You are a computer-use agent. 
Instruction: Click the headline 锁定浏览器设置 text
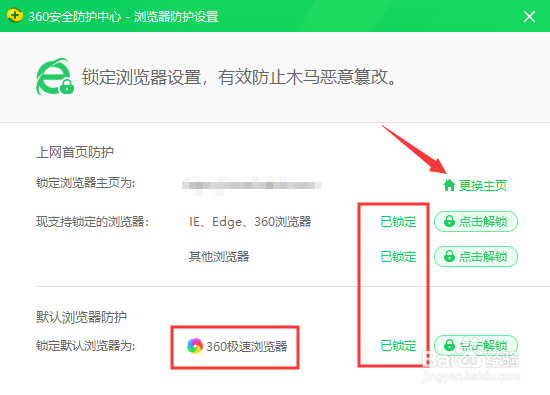[142, 77]
